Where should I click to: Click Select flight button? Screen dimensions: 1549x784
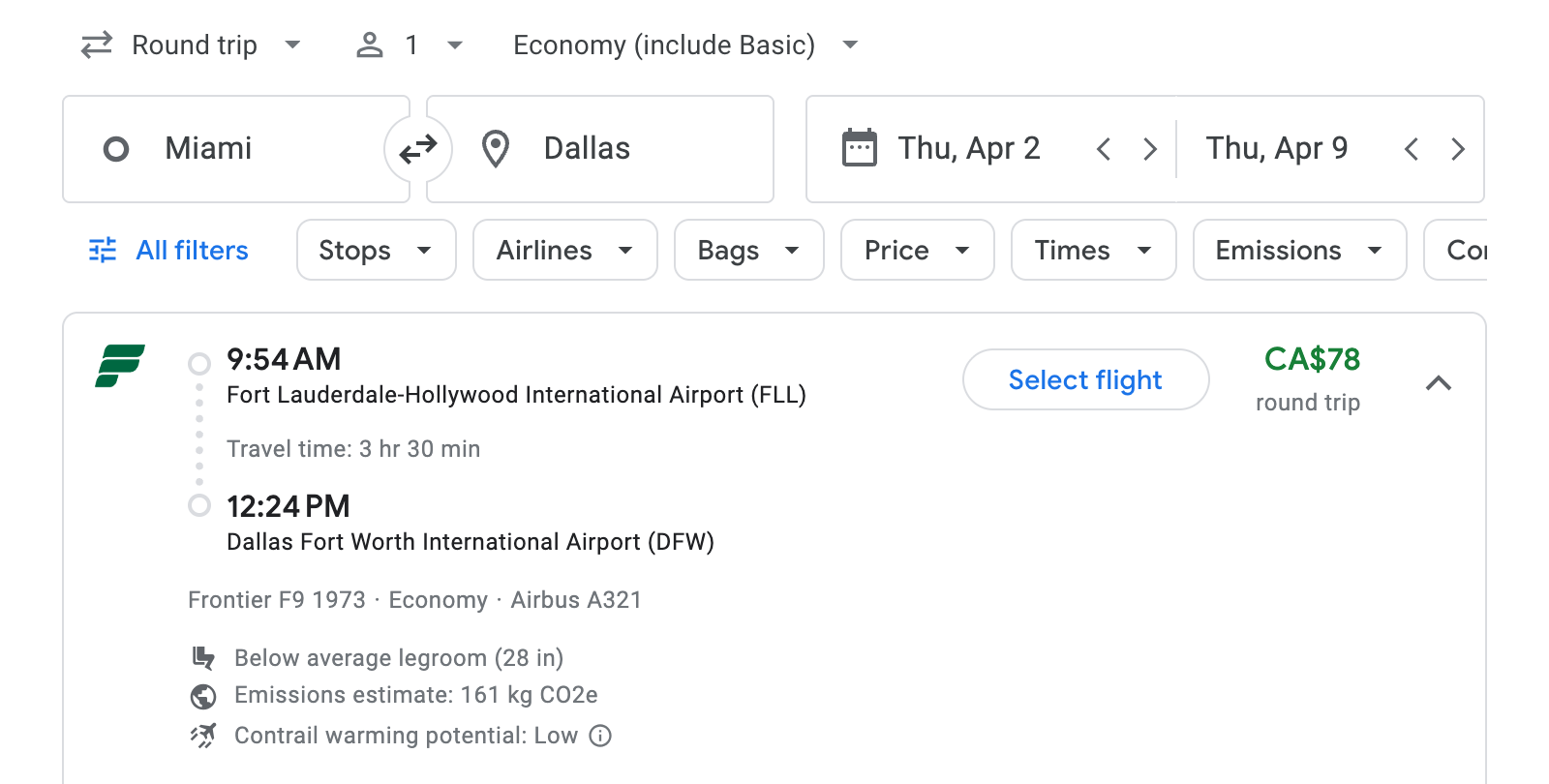tap(1086, 379)
